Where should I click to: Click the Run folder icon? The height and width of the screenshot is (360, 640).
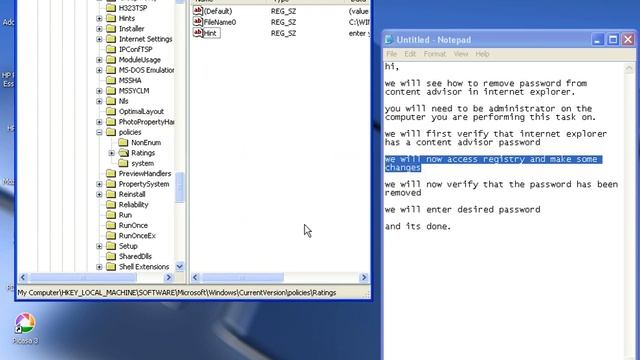point(111,215)
